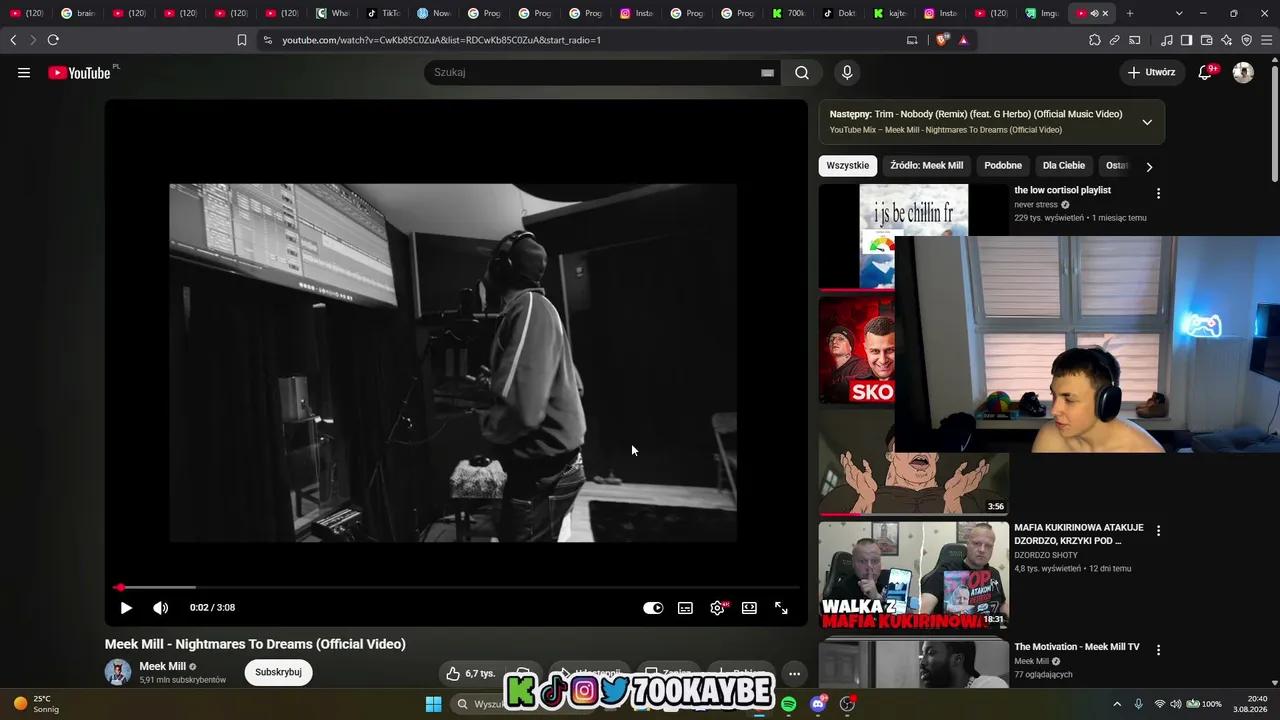Open the Windows Start menu
The height and width of the screenshot is (720, 1280).
pos(433,704)
